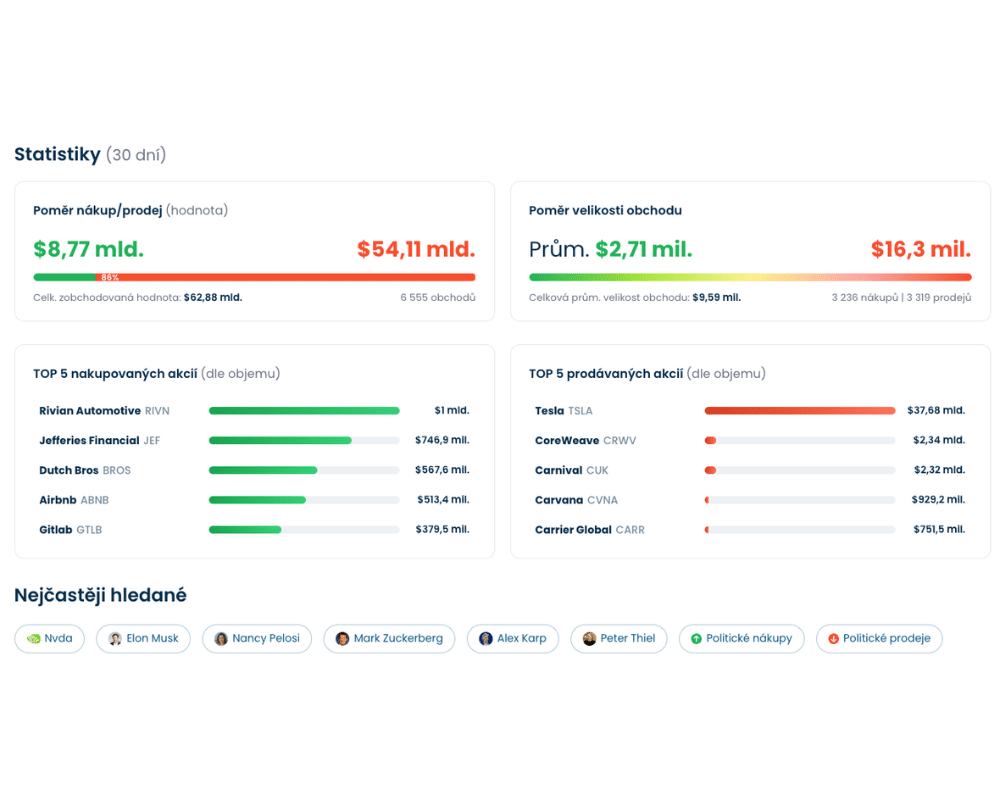The image size is (1000, 800).
Task: Click the $9,59 mil. overall average value
Action: (x=717, y=298)
